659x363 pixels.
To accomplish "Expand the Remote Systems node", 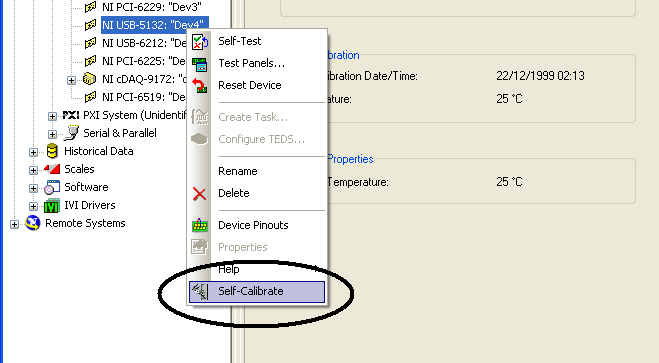I will pos(14,224).
